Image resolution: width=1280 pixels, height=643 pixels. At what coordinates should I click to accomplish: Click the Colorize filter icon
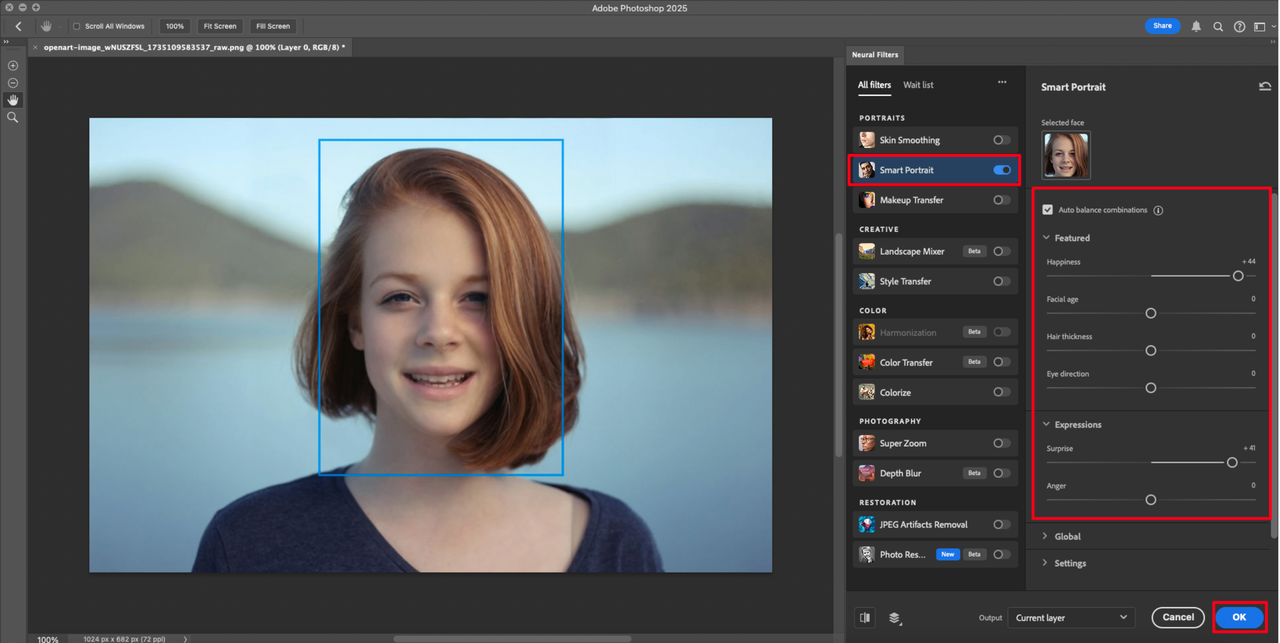point(867,392)
